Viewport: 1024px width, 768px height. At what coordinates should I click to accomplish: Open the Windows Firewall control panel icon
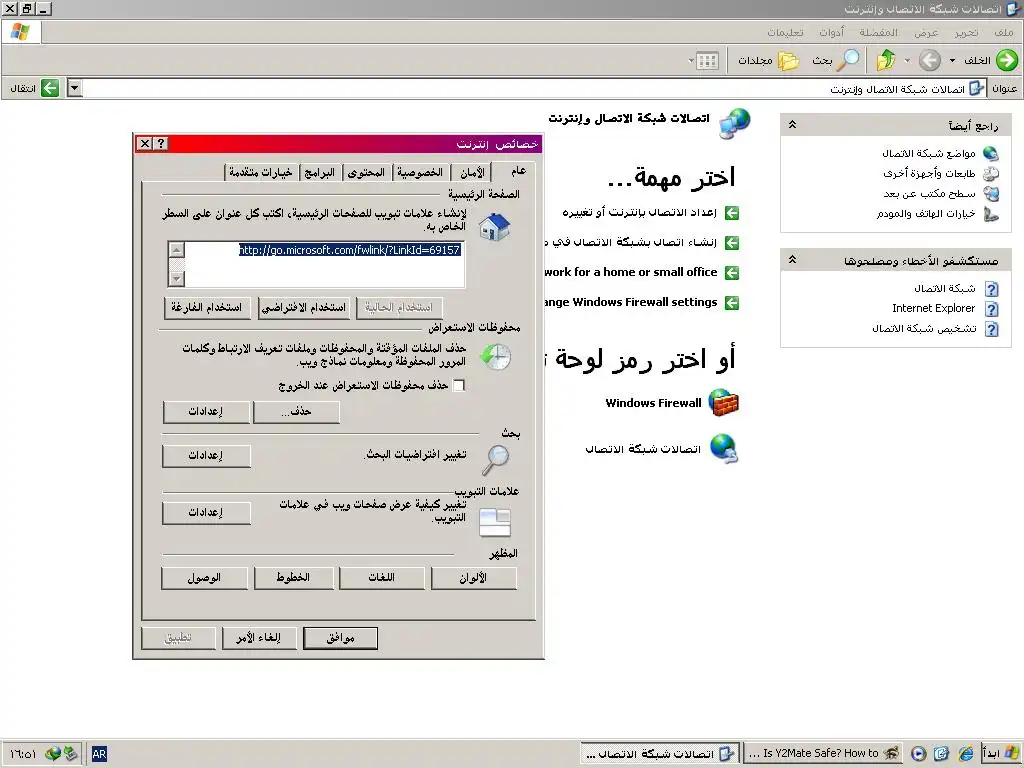pos(724,403)
